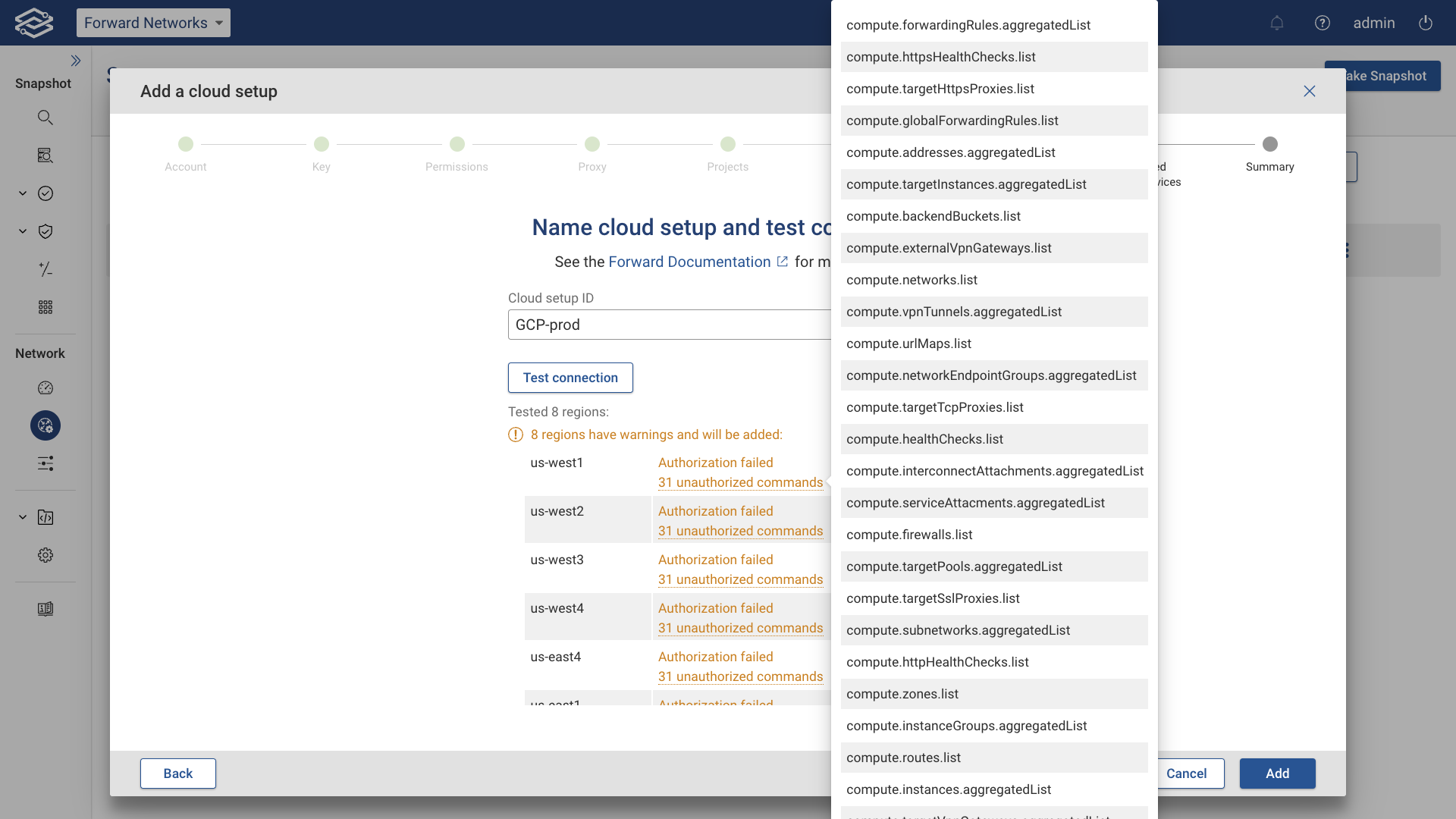Click the Cloud setup ID field

click(667, 325)
